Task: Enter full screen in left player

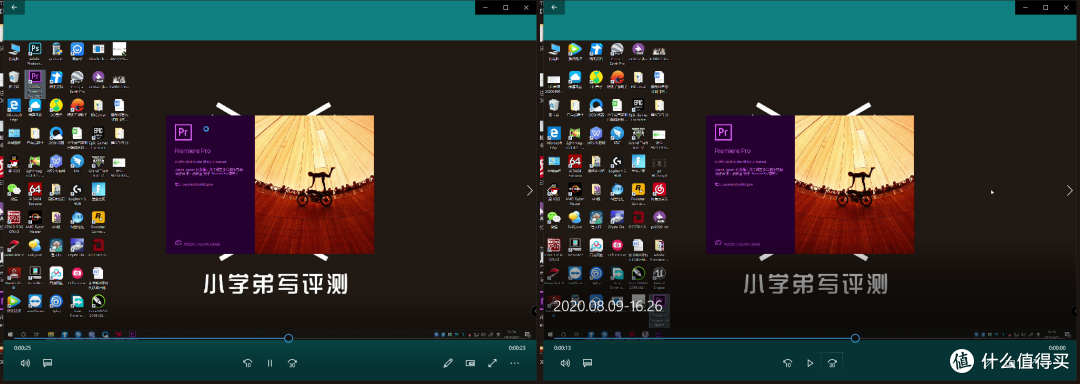Action: 492,363
